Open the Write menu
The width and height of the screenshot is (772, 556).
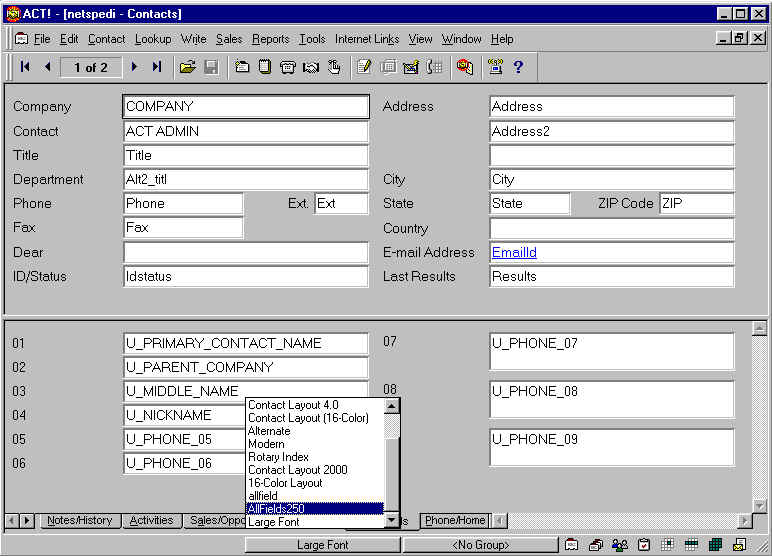tap(193, 39)
